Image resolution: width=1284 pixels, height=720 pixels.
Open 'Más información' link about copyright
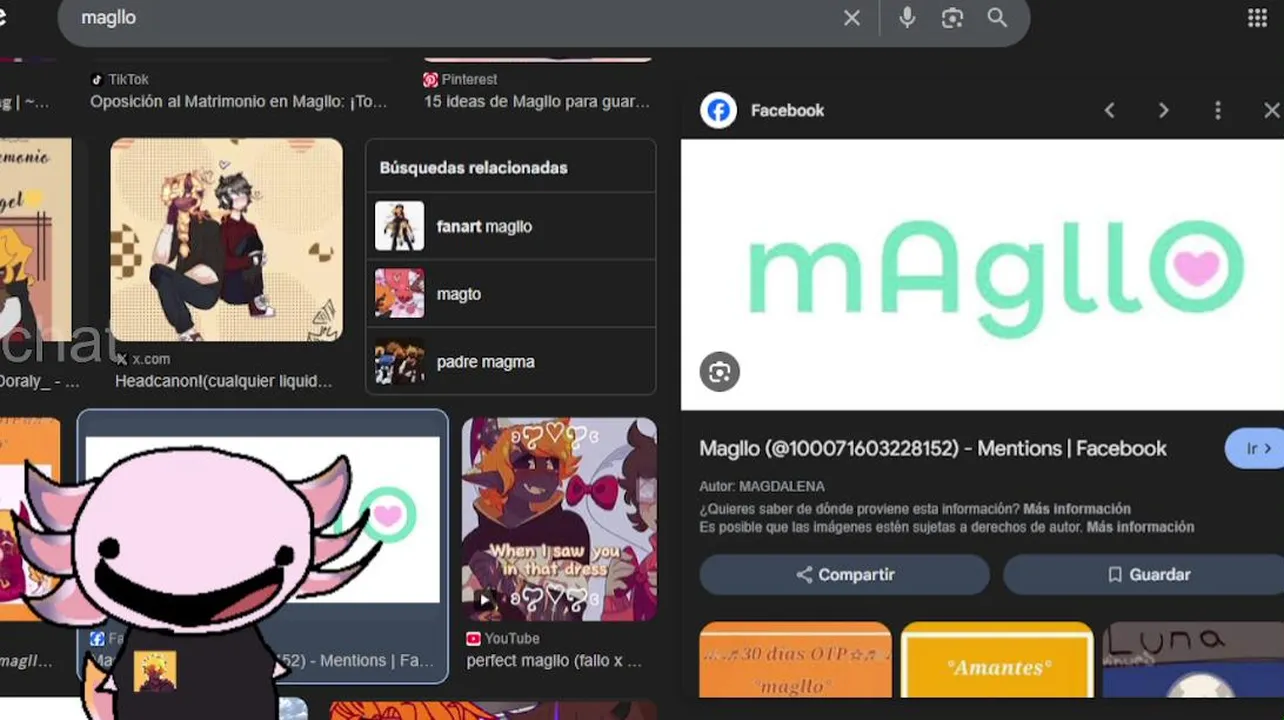(x=1140, y=527)
